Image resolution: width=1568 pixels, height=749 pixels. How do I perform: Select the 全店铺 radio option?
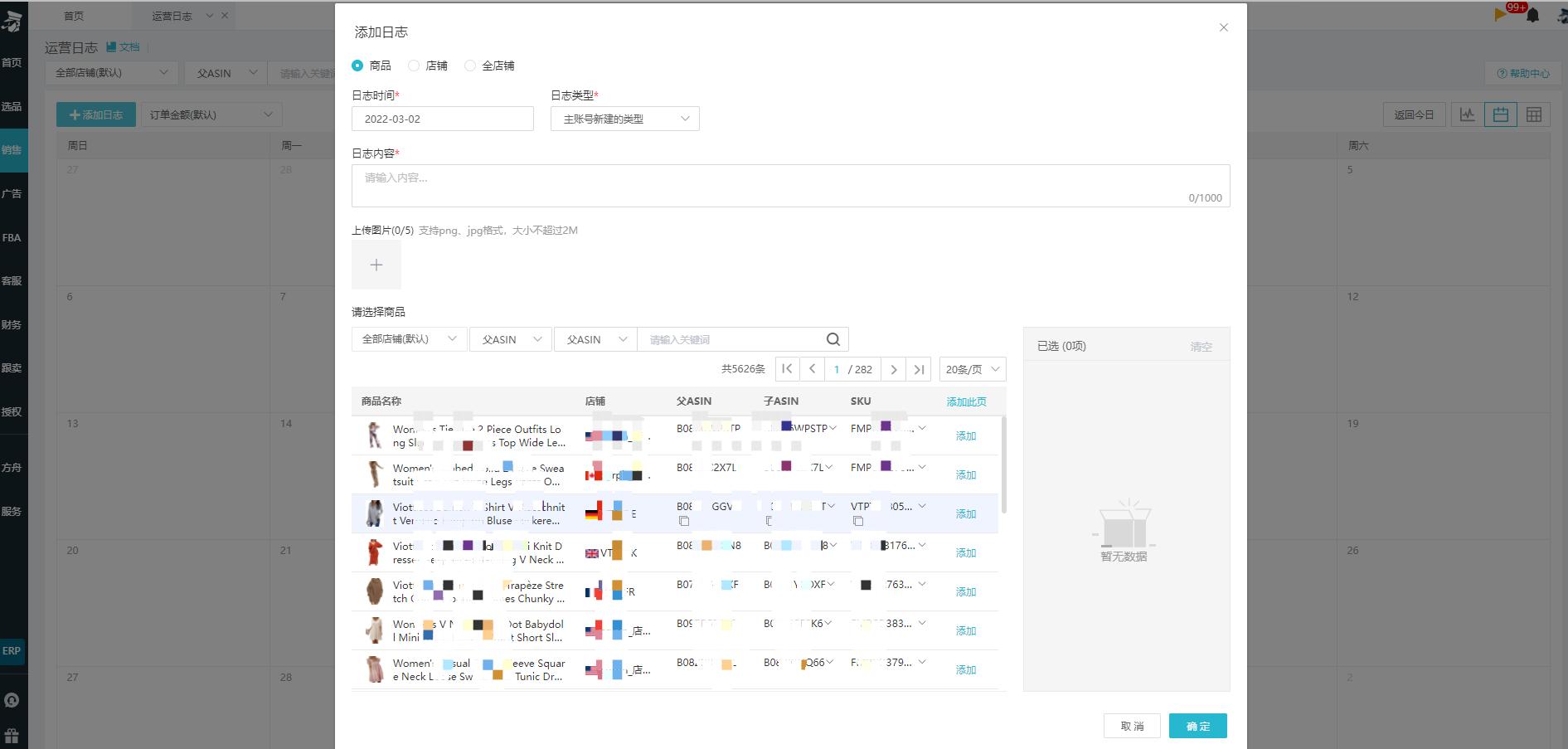pyautogui.click(x=470, y=66)
